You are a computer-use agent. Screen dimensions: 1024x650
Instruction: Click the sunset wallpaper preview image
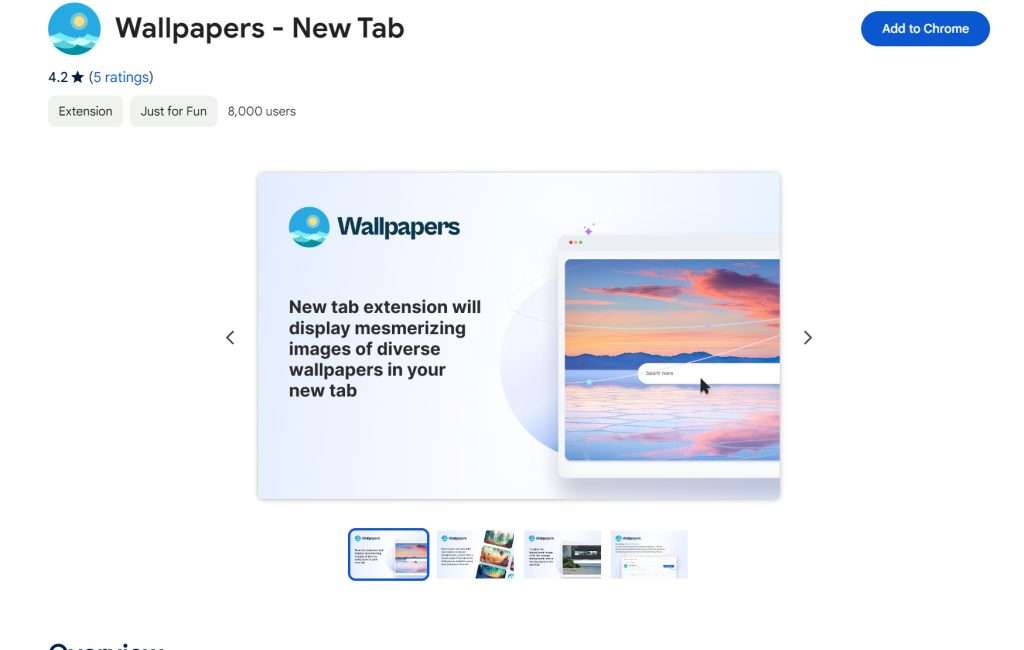(672, 360)
